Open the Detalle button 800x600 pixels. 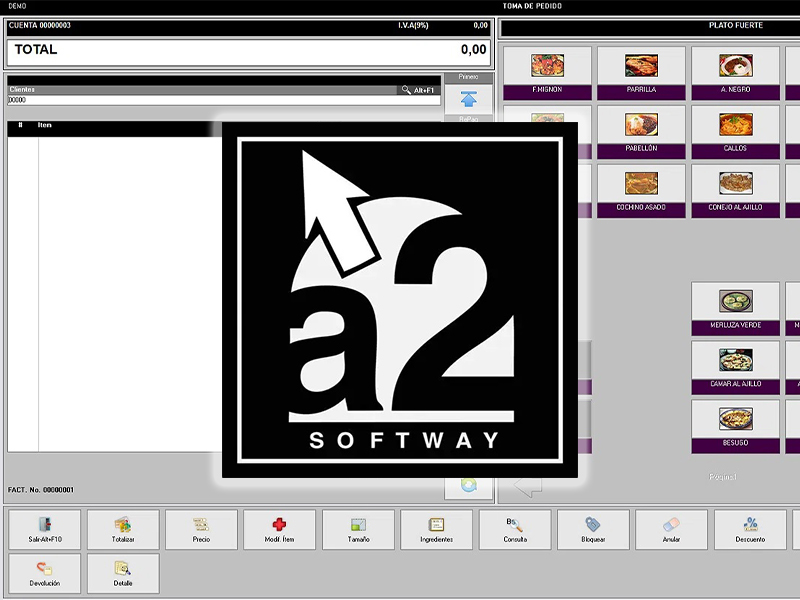coord(123,573)
